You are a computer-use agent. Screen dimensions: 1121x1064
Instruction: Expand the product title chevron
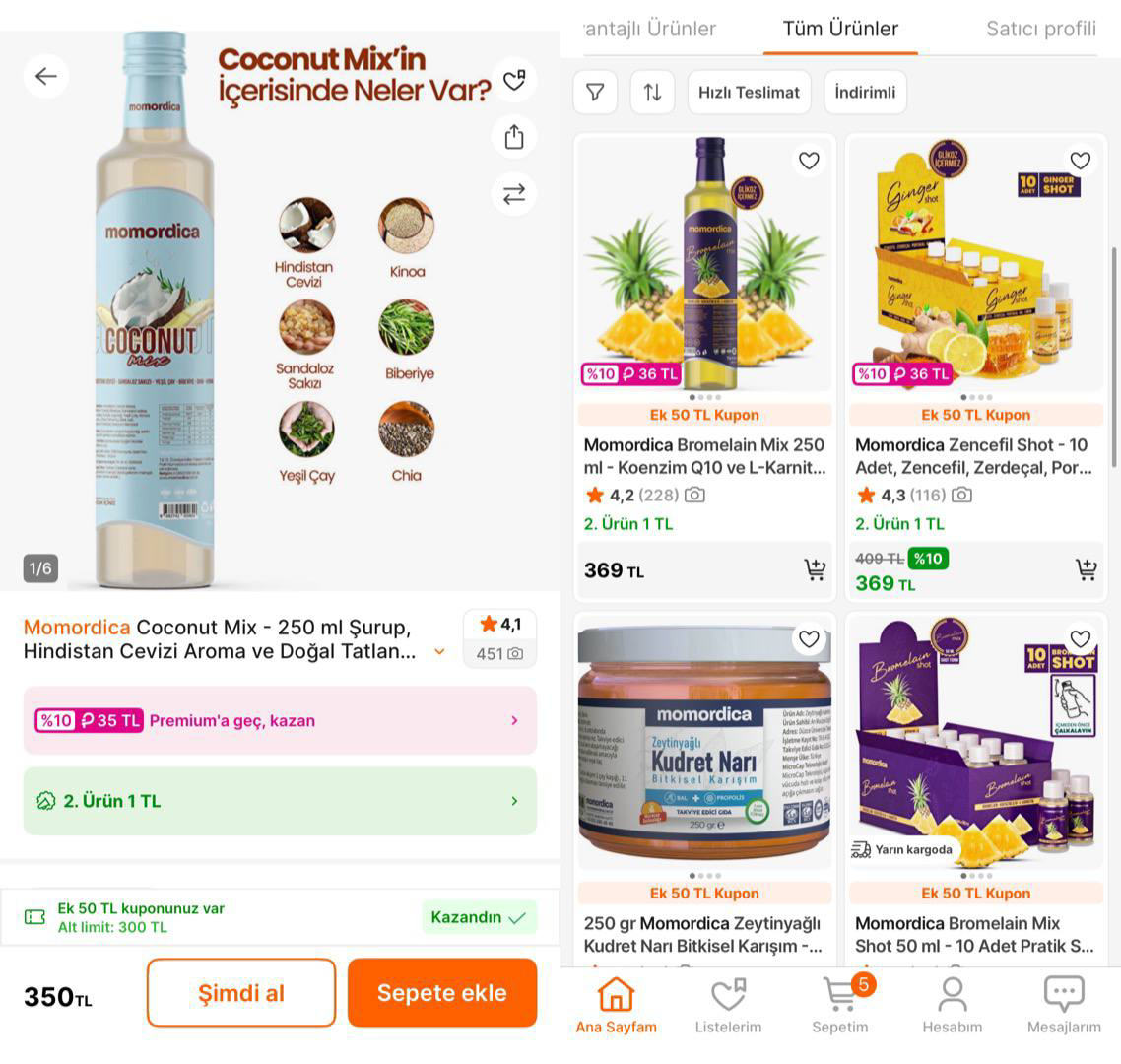[439, 652]
